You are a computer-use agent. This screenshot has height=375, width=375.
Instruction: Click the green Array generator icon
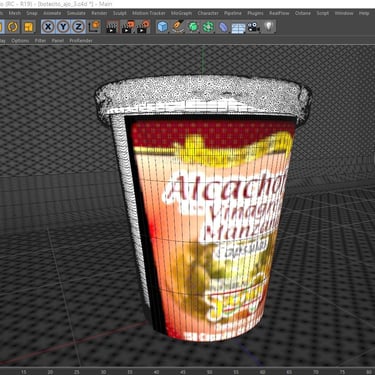click(208, 27)
